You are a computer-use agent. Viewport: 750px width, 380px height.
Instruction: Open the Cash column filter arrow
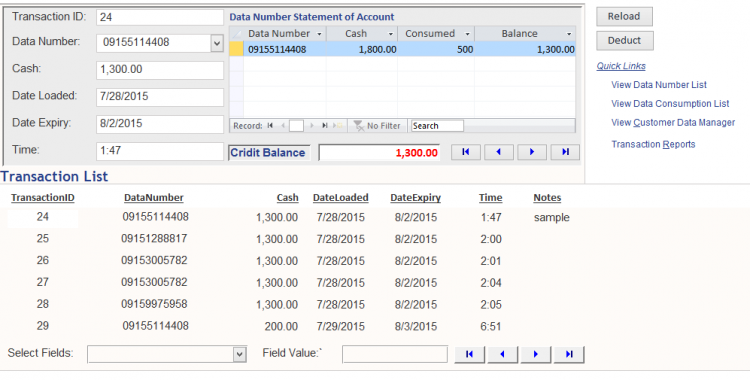(390, 34)
